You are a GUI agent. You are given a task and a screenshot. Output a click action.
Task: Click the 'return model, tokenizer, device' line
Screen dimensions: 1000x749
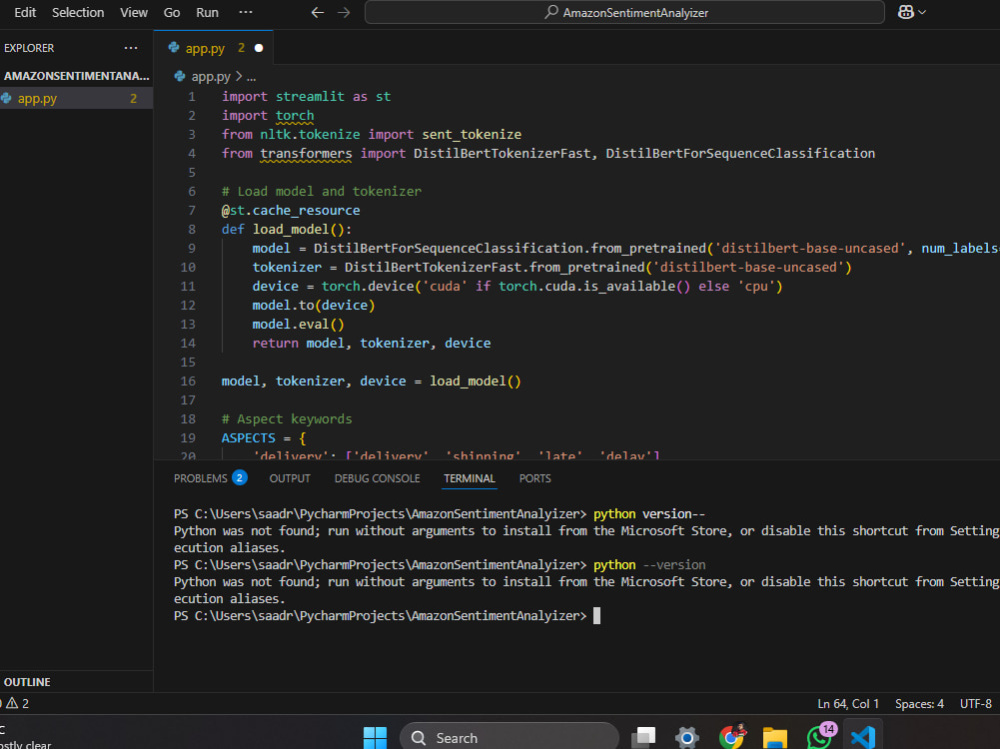[x=371, y=343]
